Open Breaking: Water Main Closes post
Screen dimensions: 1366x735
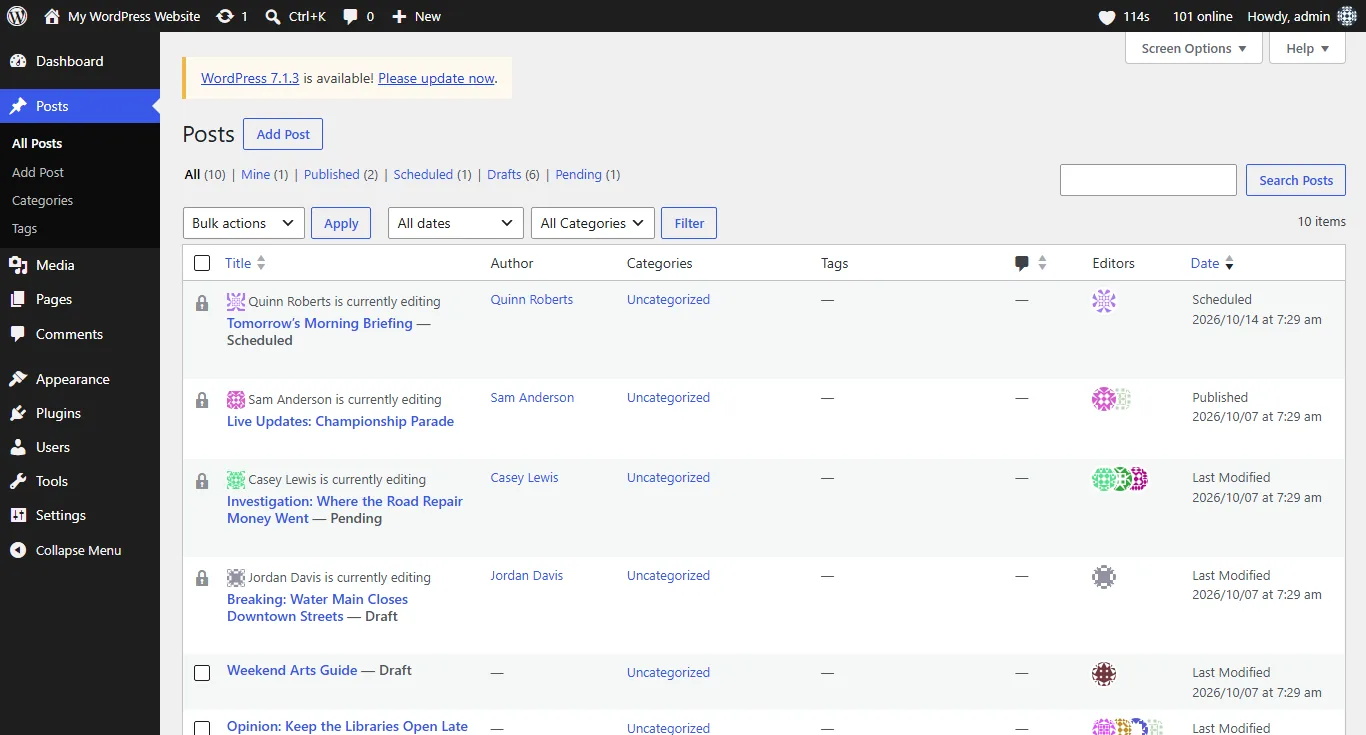click(317, 607)
